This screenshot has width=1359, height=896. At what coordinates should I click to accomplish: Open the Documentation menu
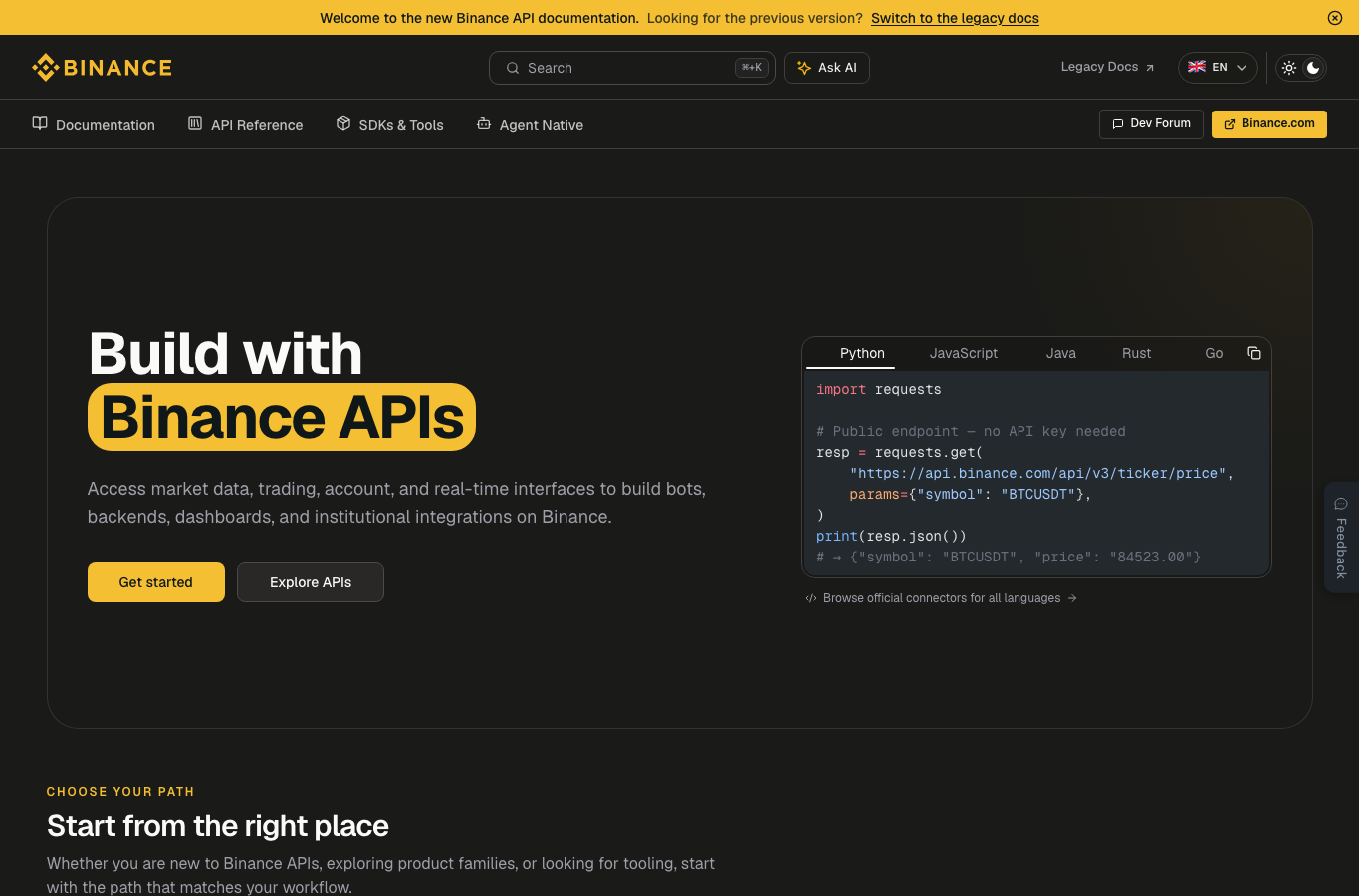tap(94, 124)
